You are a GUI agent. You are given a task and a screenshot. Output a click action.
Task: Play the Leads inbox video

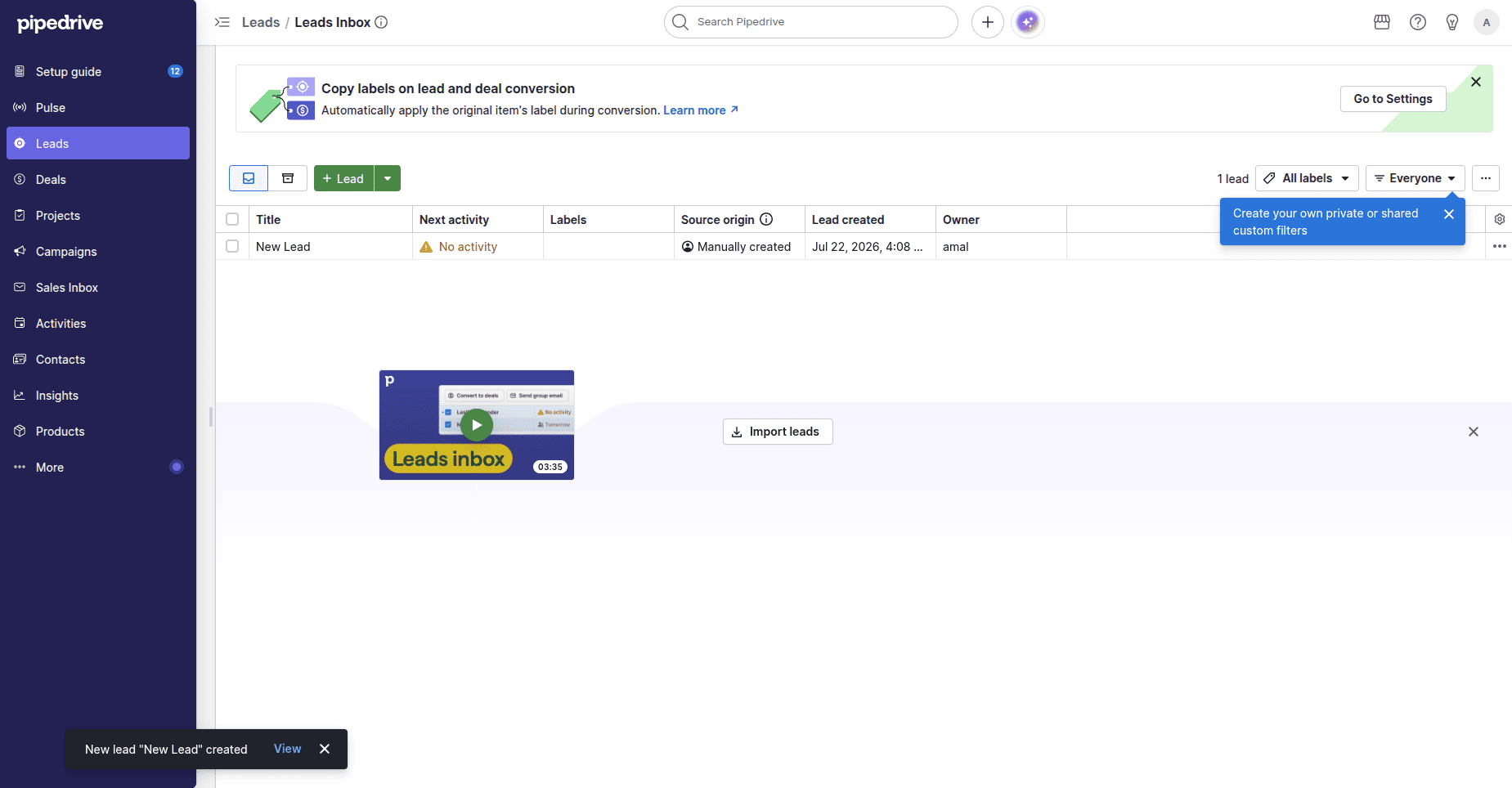(477, 425)
